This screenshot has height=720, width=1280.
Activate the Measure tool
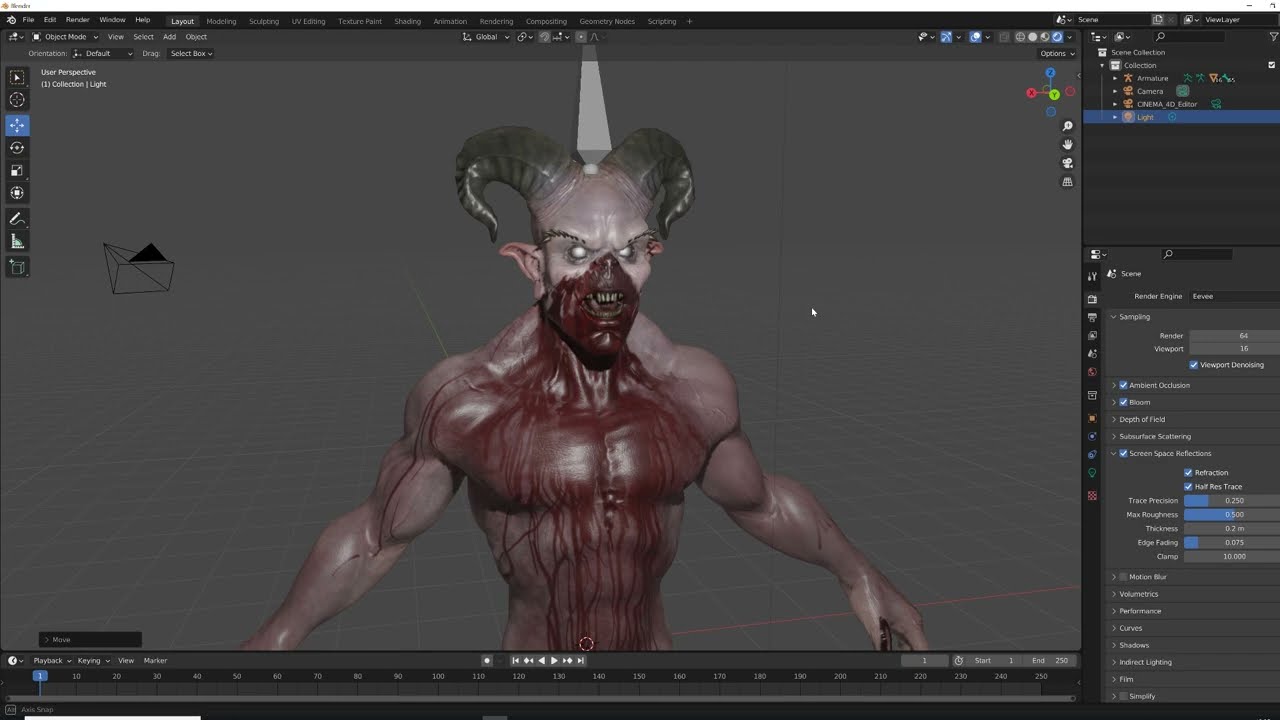coord(17,241)
